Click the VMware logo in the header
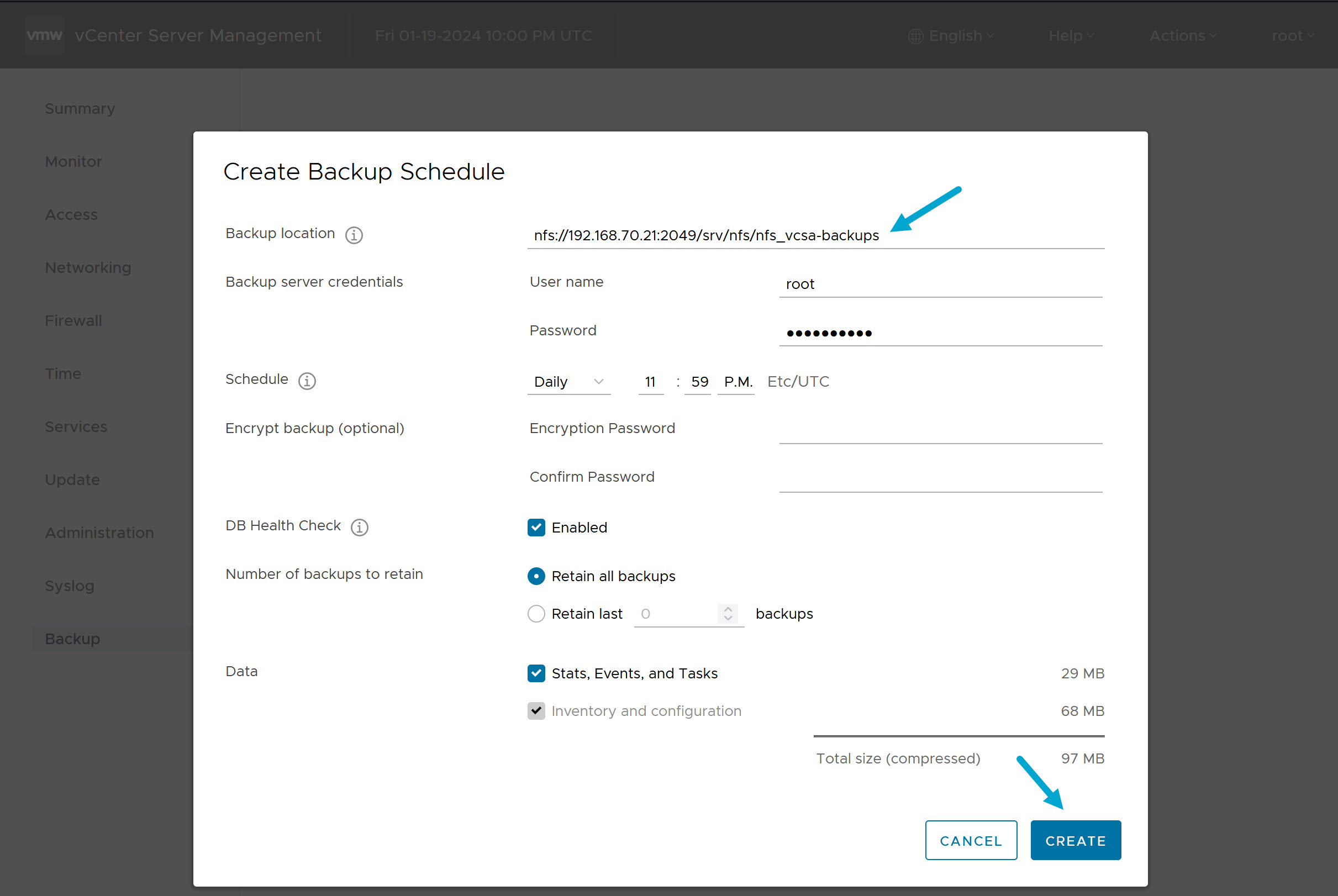Image resolution: width=1338 pixels, height=896 pixels. [45, 35]
